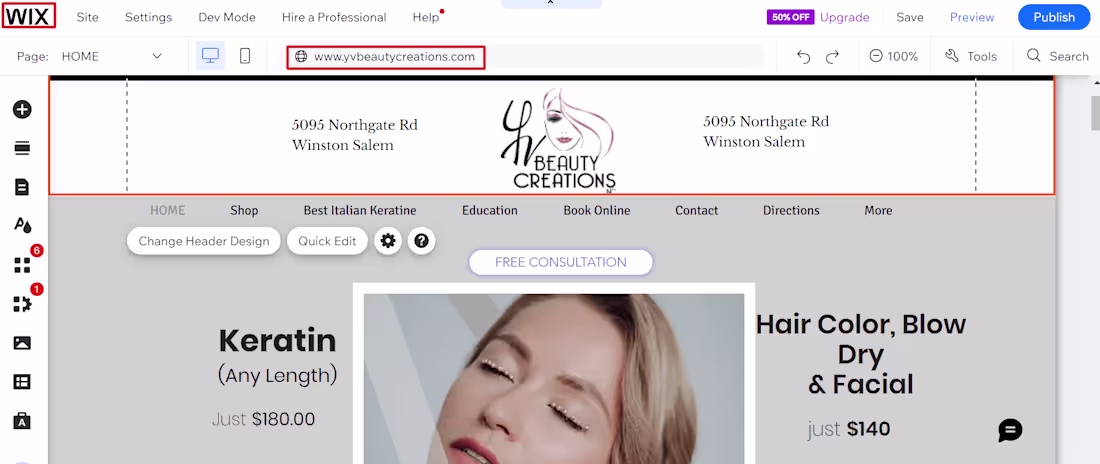The height and width of the screenshot is (464, 1100).
Task: Open the Tools panel
Action: [x=971, y=56]
